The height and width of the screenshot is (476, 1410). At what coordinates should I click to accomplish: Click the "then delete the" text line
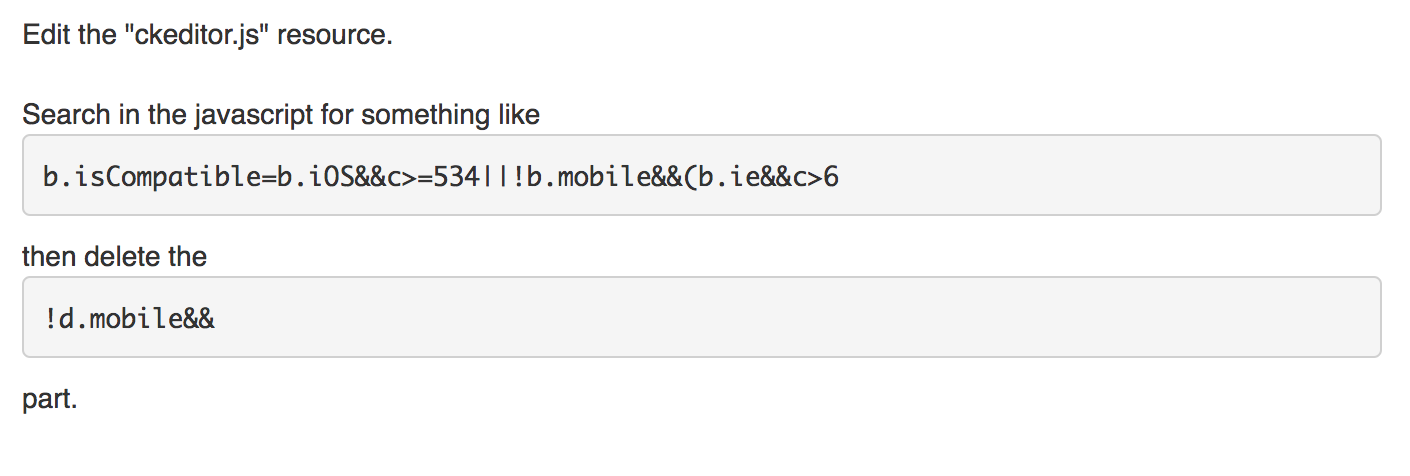click(x=114, y=257)
